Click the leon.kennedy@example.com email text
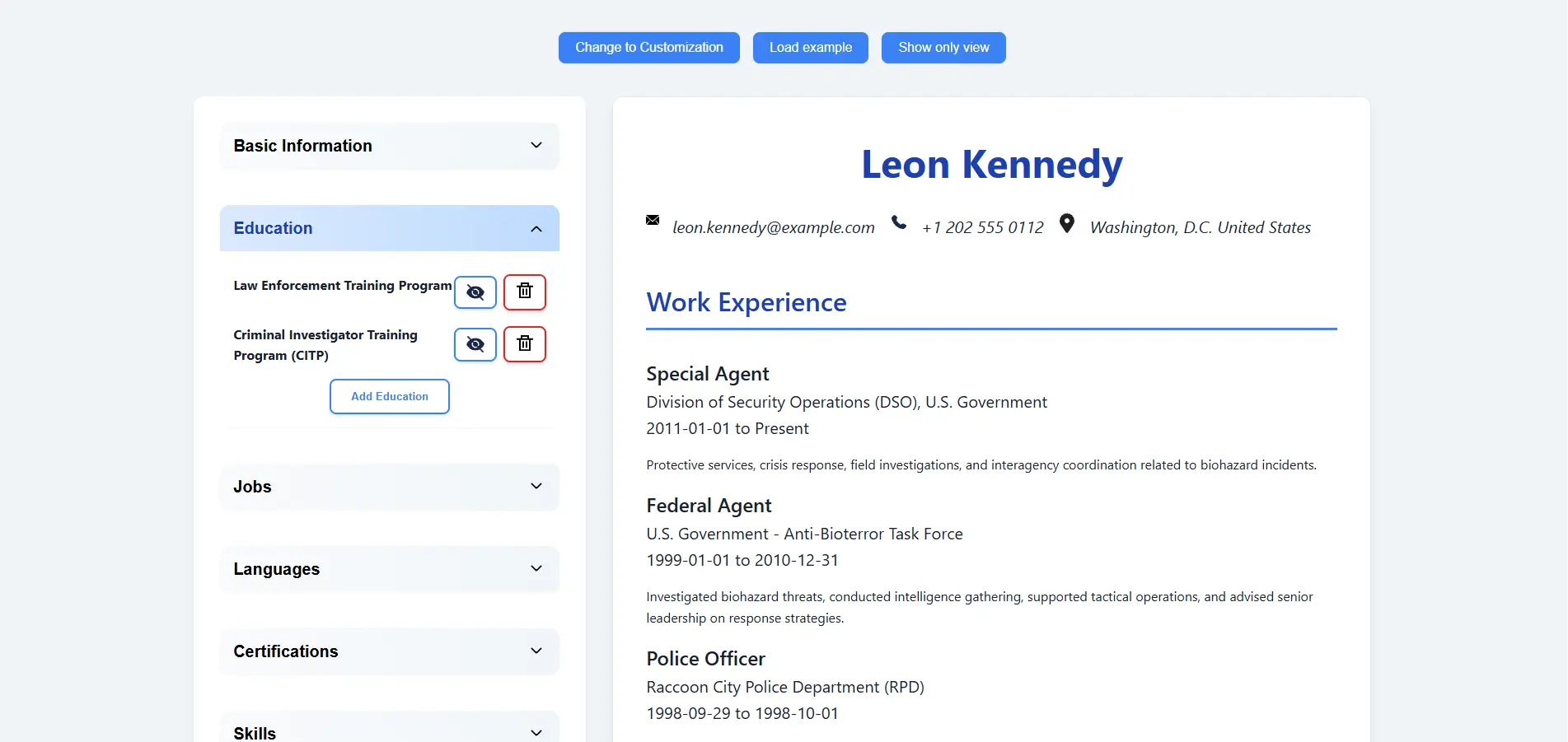1568x742 pixels. tap(774, 228)
